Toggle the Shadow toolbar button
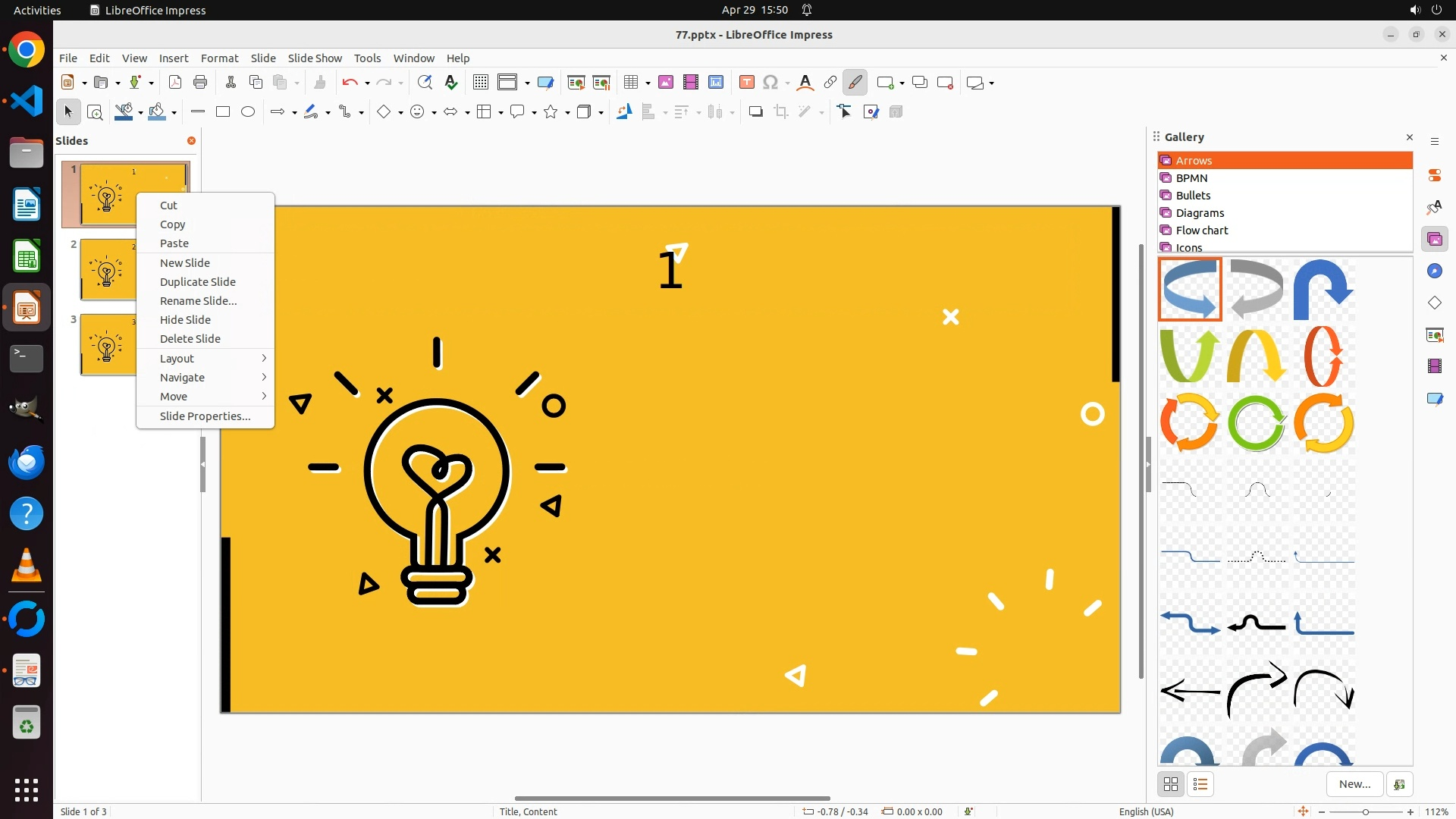 point(755,112)
